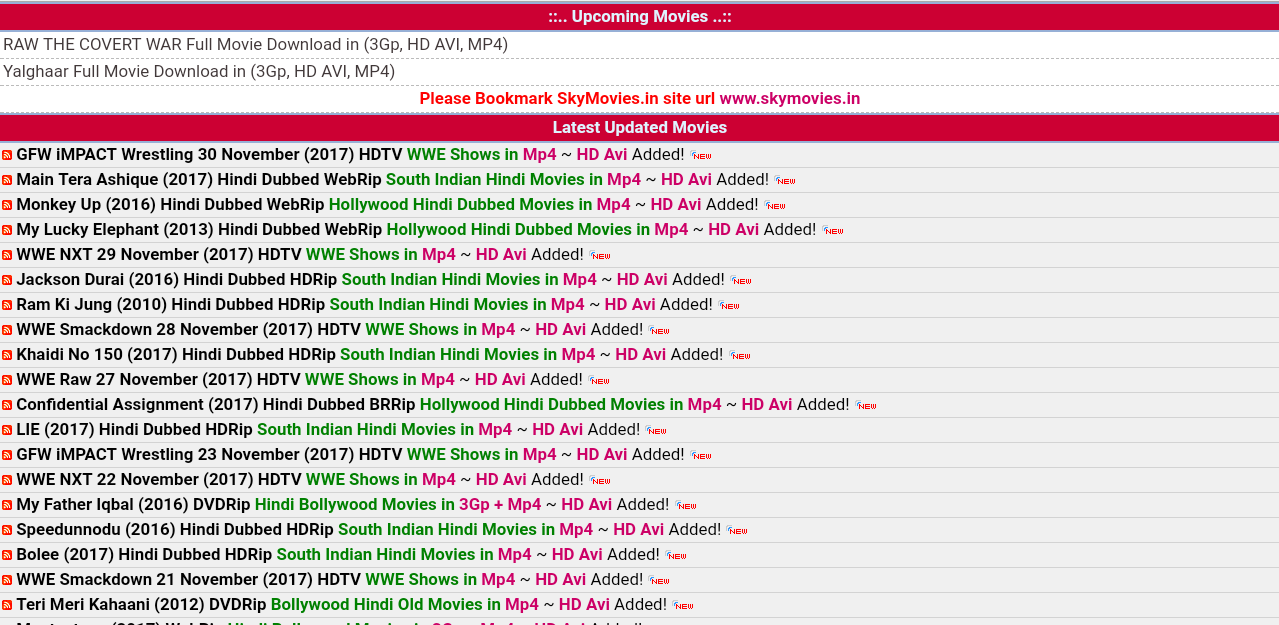
Task: Click 'Bollywood Hindi Old Movies in' on Teri Meri Kahaani row
Action: (386, 605)
